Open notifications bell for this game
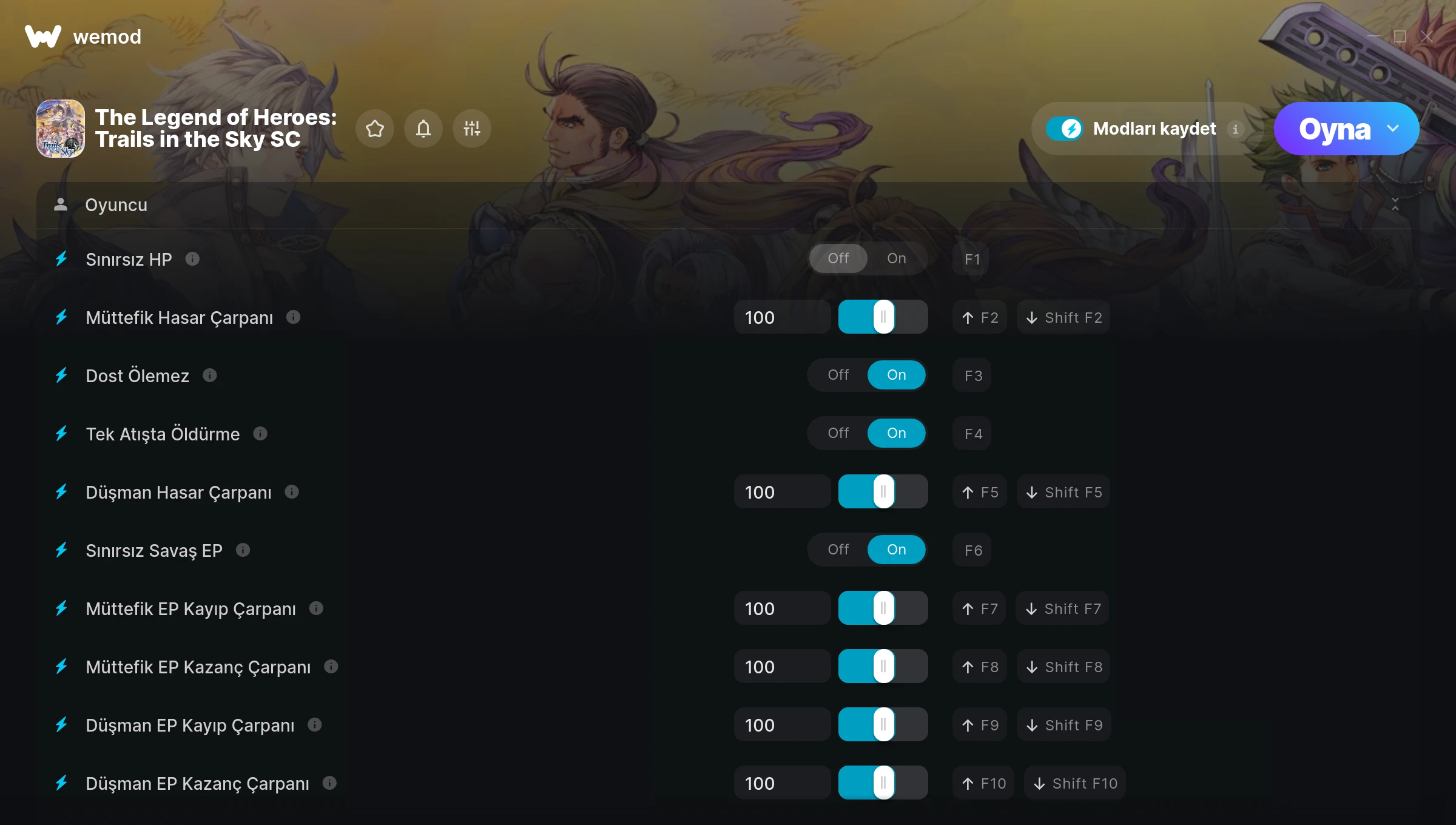Image resolution: width=1456 pixels, height=825 pixels. [423, 129]
